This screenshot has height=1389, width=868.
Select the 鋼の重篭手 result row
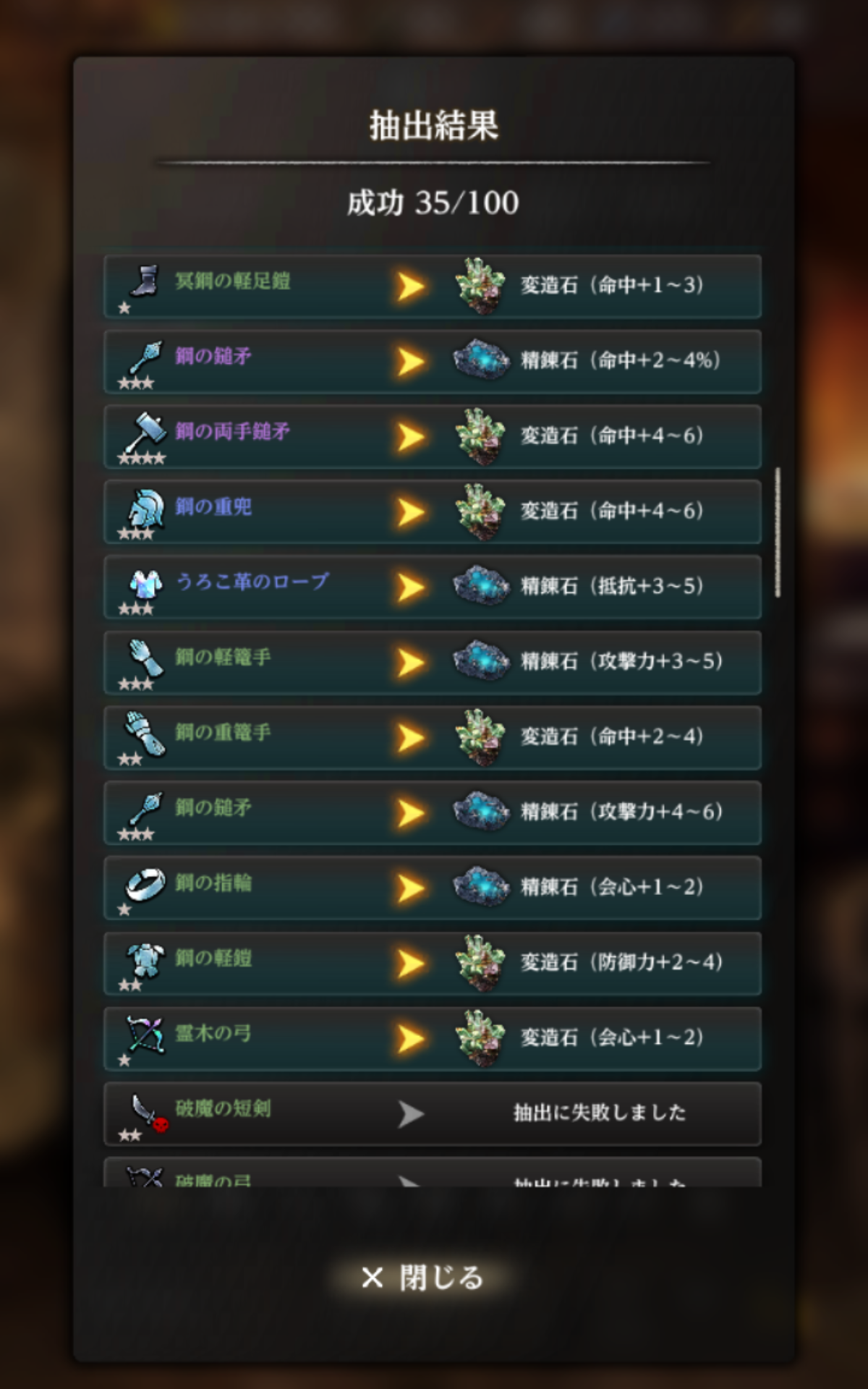pos(433,738)
